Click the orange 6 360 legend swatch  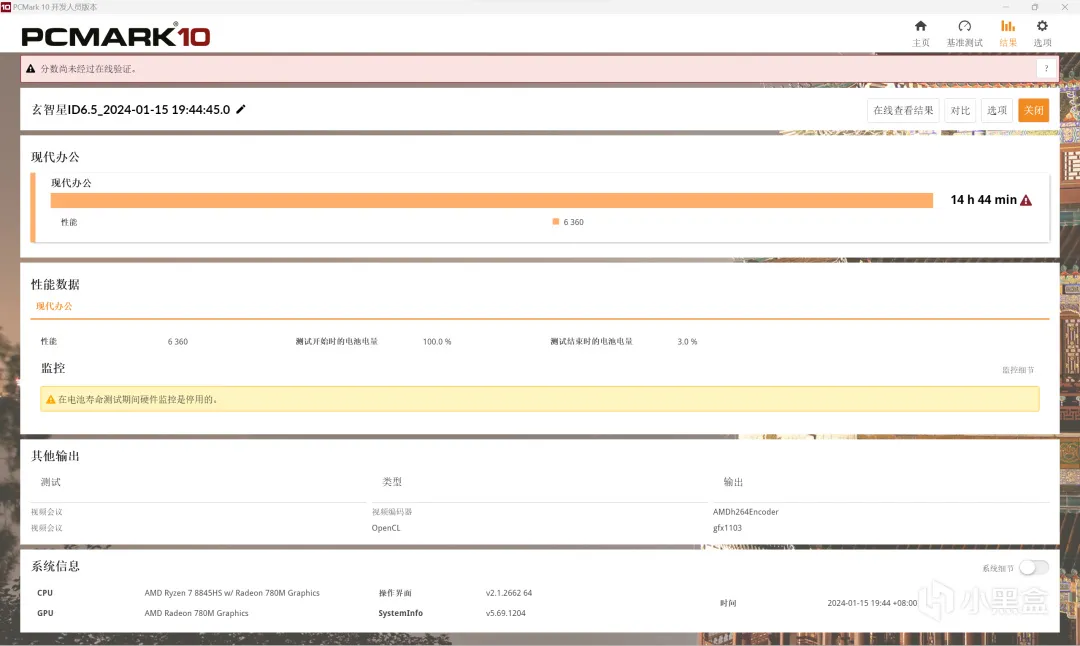[555, 222]
